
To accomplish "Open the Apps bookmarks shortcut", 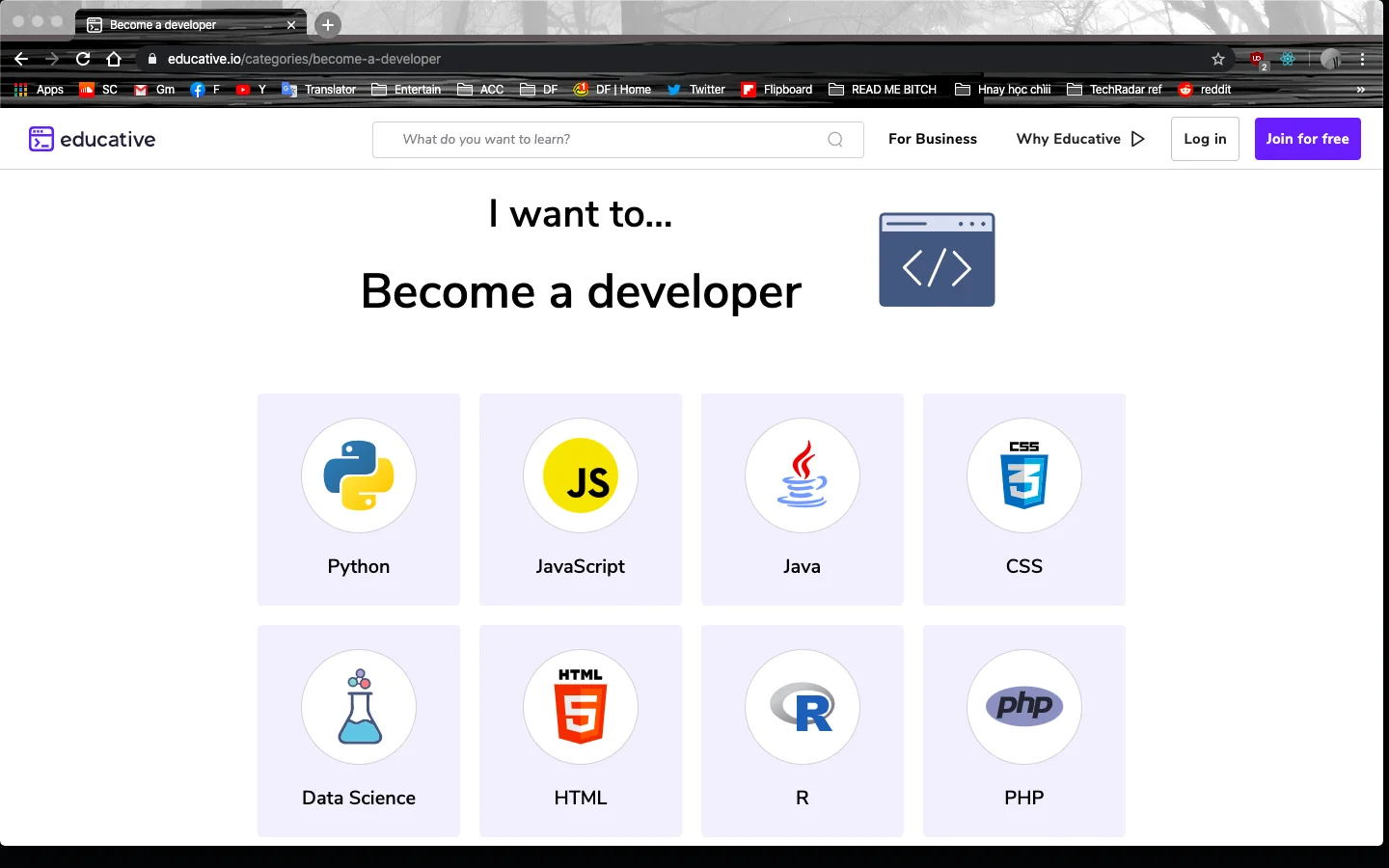I will point(39,90).
